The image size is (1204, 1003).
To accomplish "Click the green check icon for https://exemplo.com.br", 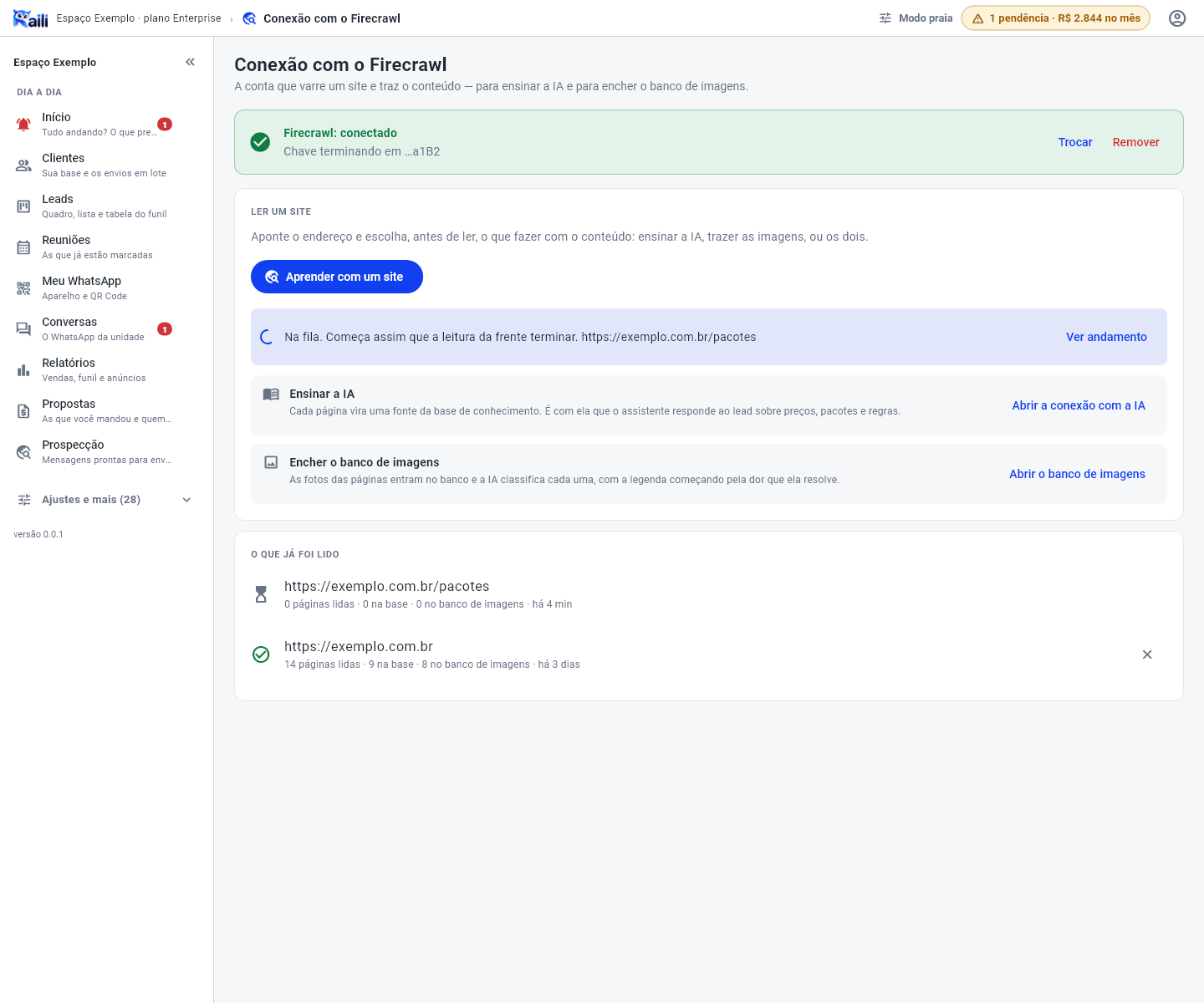I will pyautogui.click(x=261, y=654).
